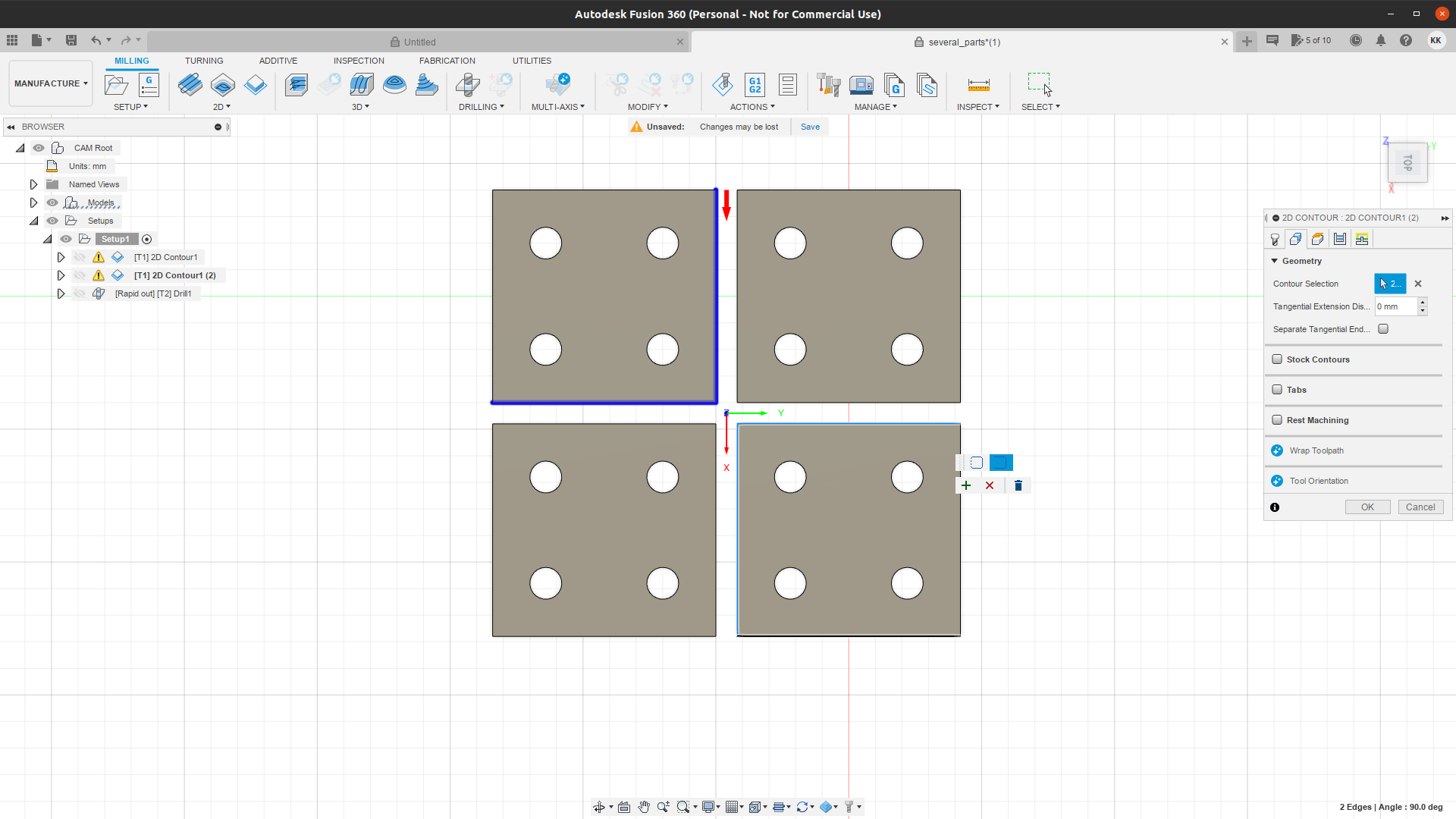Enable the Stock Contours checkbox
1456x819 pixels.
click(1277, 359)
